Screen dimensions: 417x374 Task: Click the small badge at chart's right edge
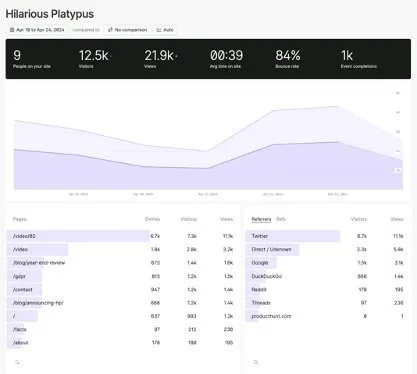coord(398,170)
